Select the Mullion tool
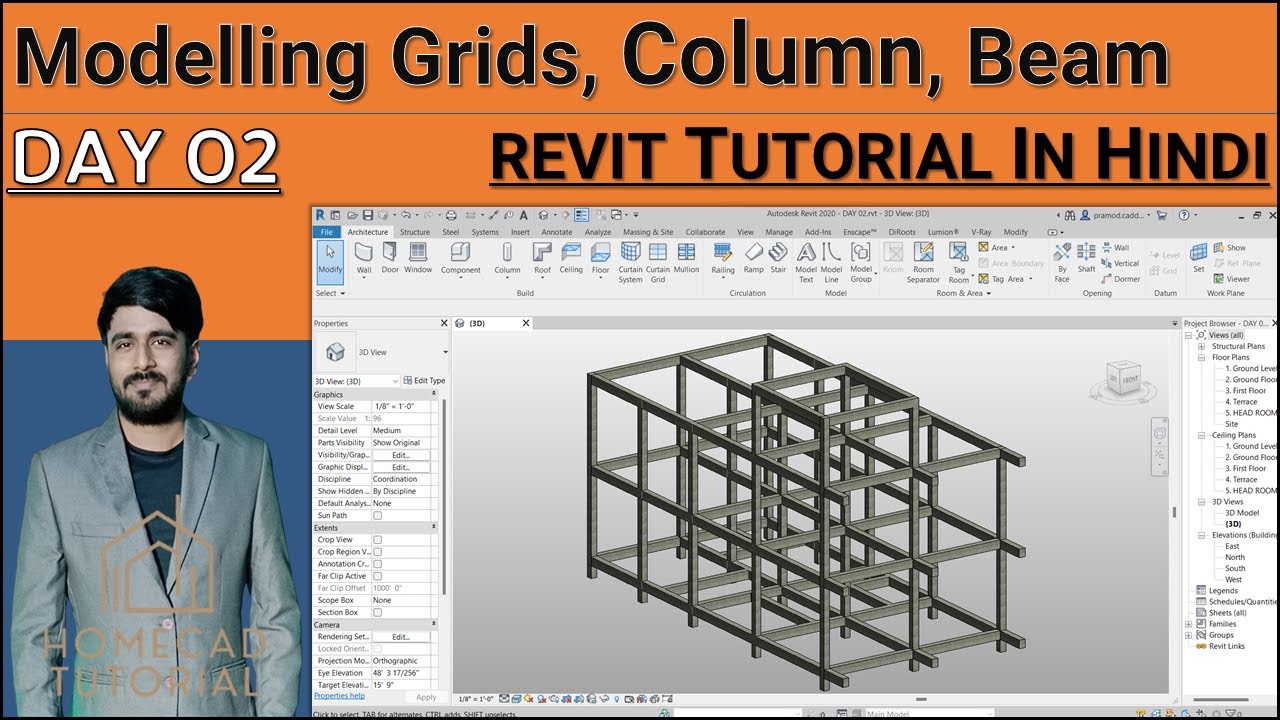This screenshot has width=1280, height=720. tap(686, 257)
